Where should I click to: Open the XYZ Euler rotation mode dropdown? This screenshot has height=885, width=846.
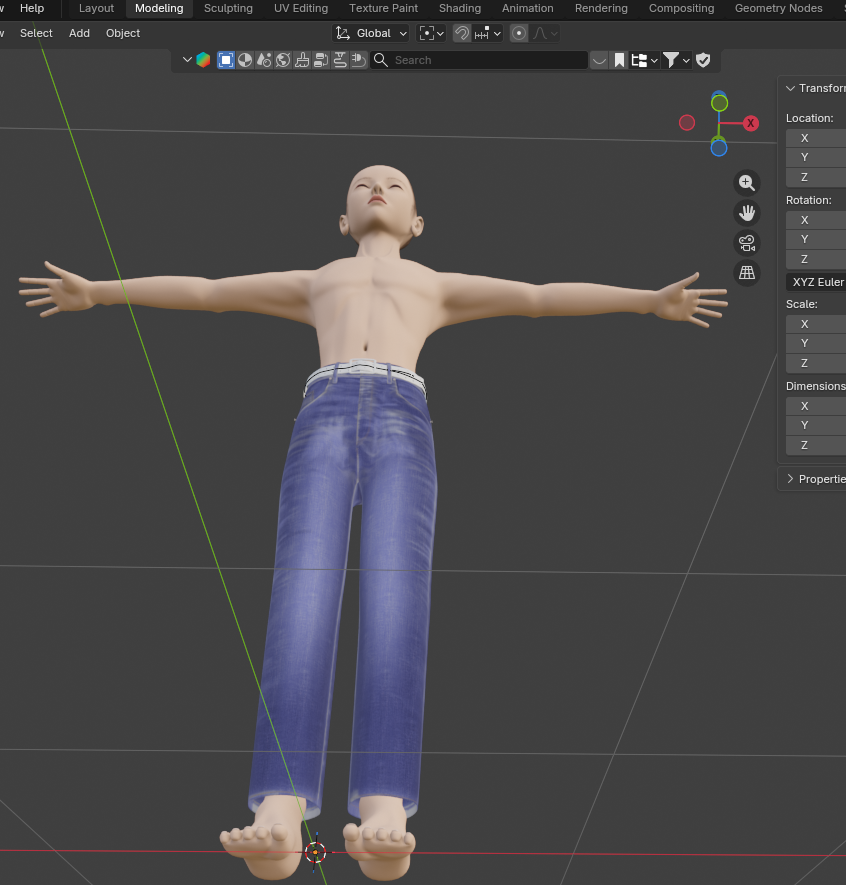pyautogui.click(x=816, y=282)
